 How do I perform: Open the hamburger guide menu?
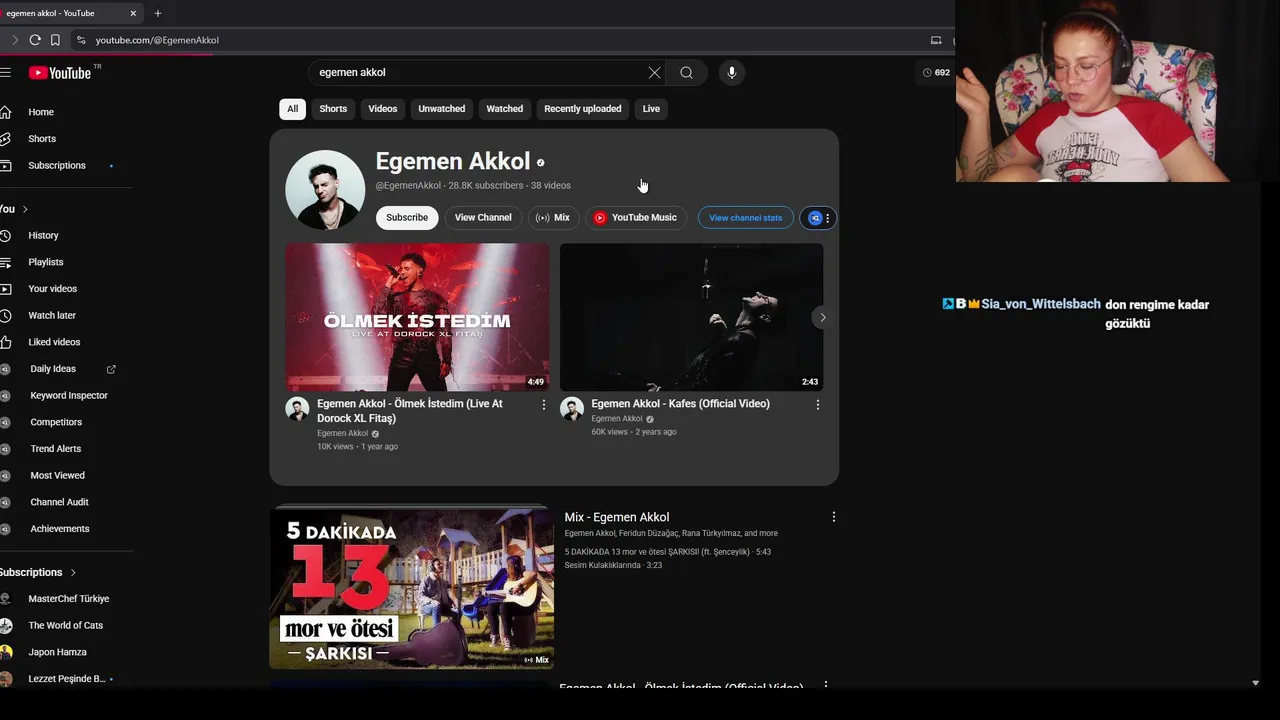(5, 72)
